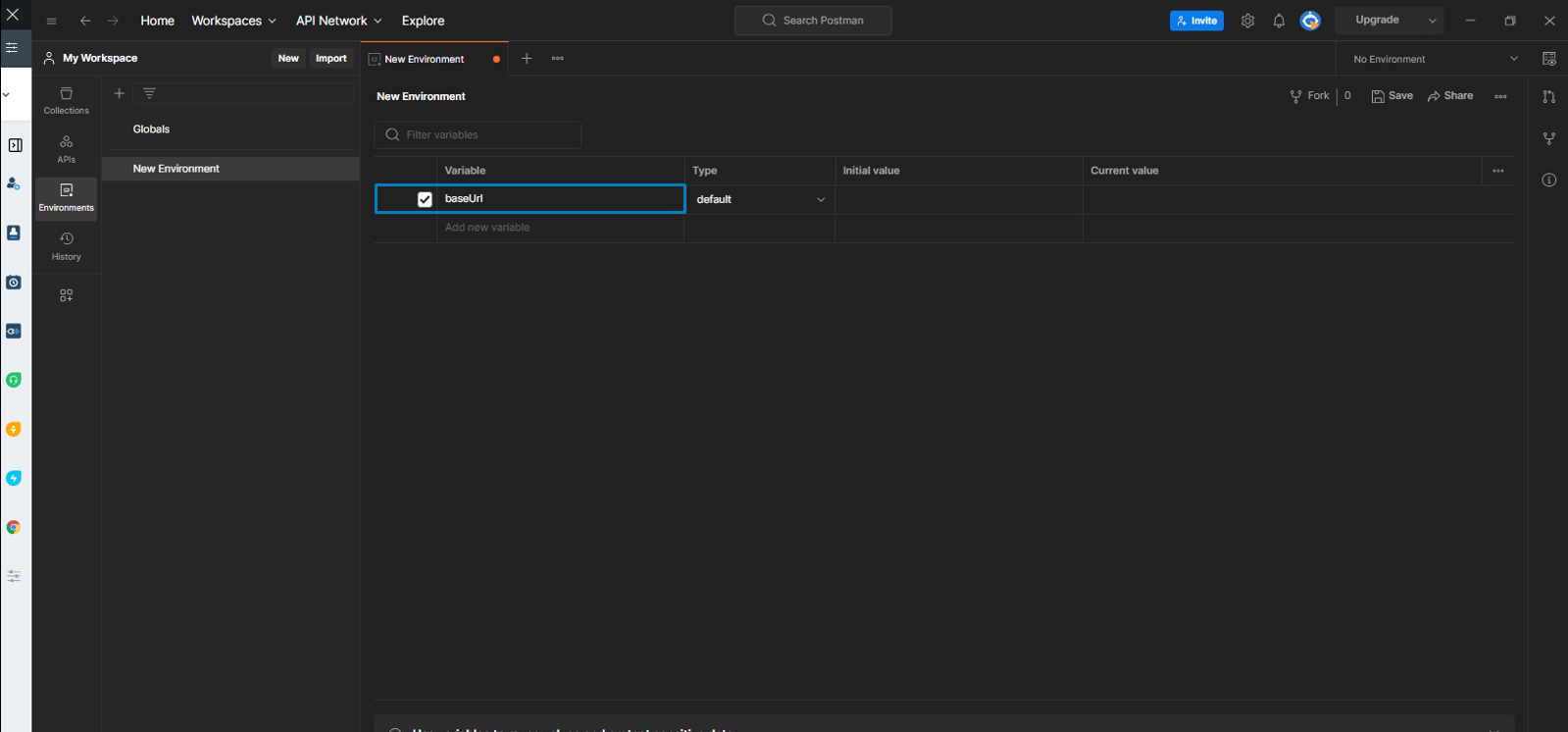Click the New button in workspace header
1568x732 pixels.
pyautogui.click(x=288, y=59)
